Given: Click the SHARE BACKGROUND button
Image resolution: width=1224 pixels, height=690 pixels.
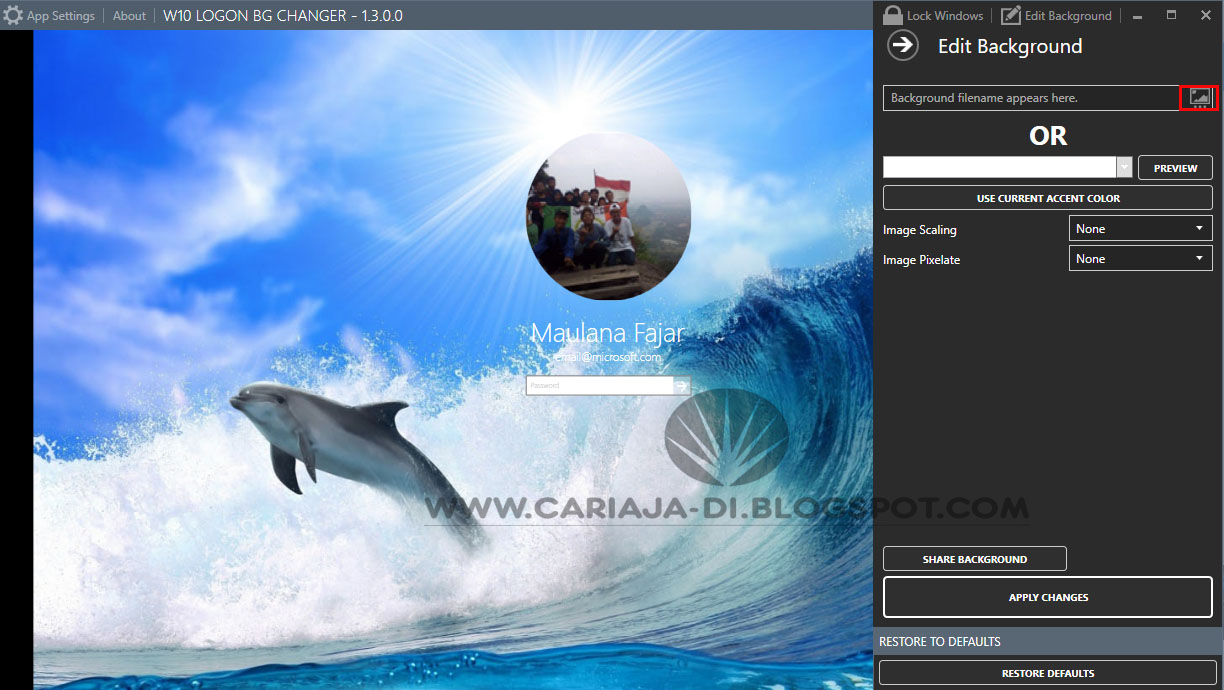Looking at the screenshot, I should 974,558.
